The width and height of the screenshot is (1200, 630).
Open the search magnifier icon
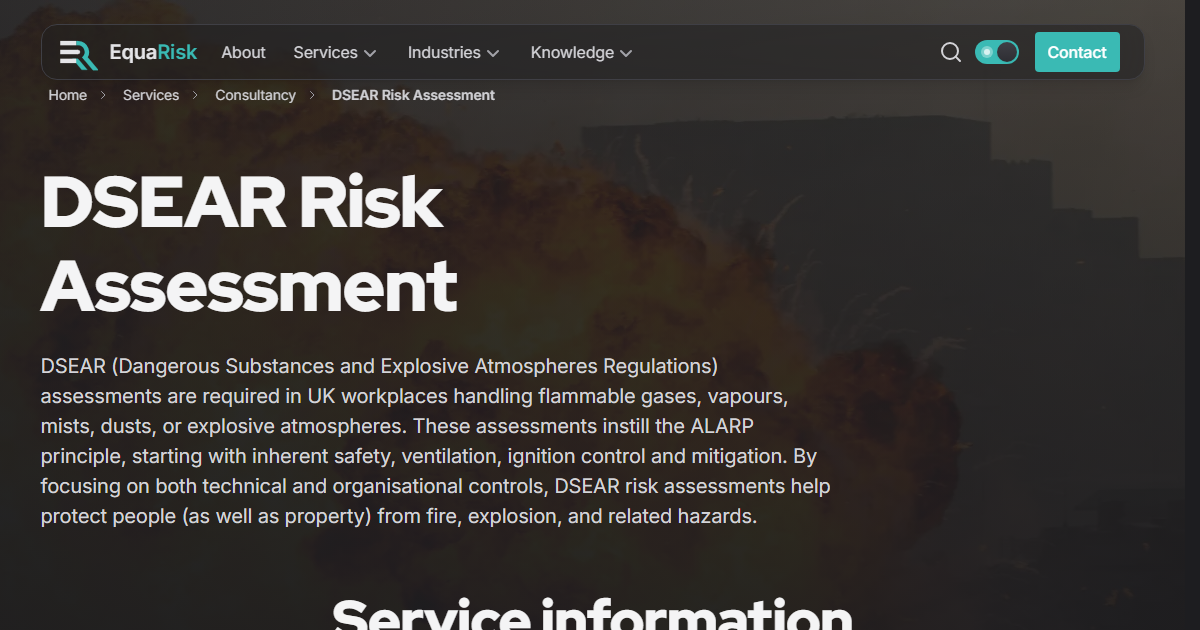click(x=951, y=52)
